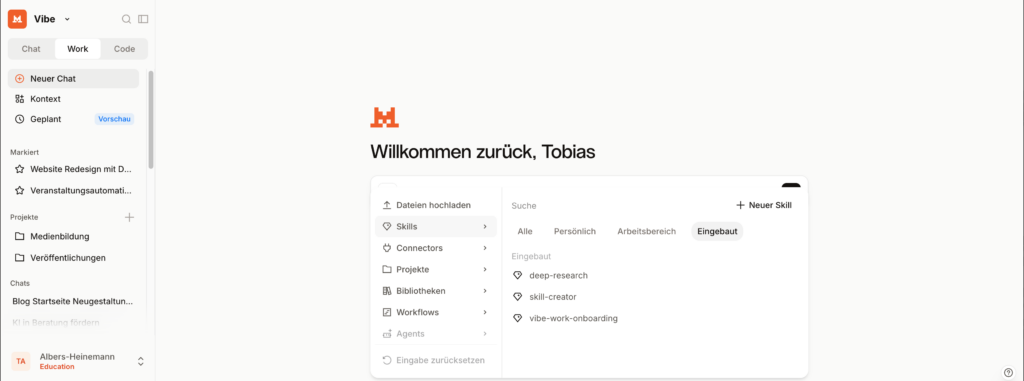Click the orange Vibe logo icon
Screen dimensions: 1024x381
[17, 19]
